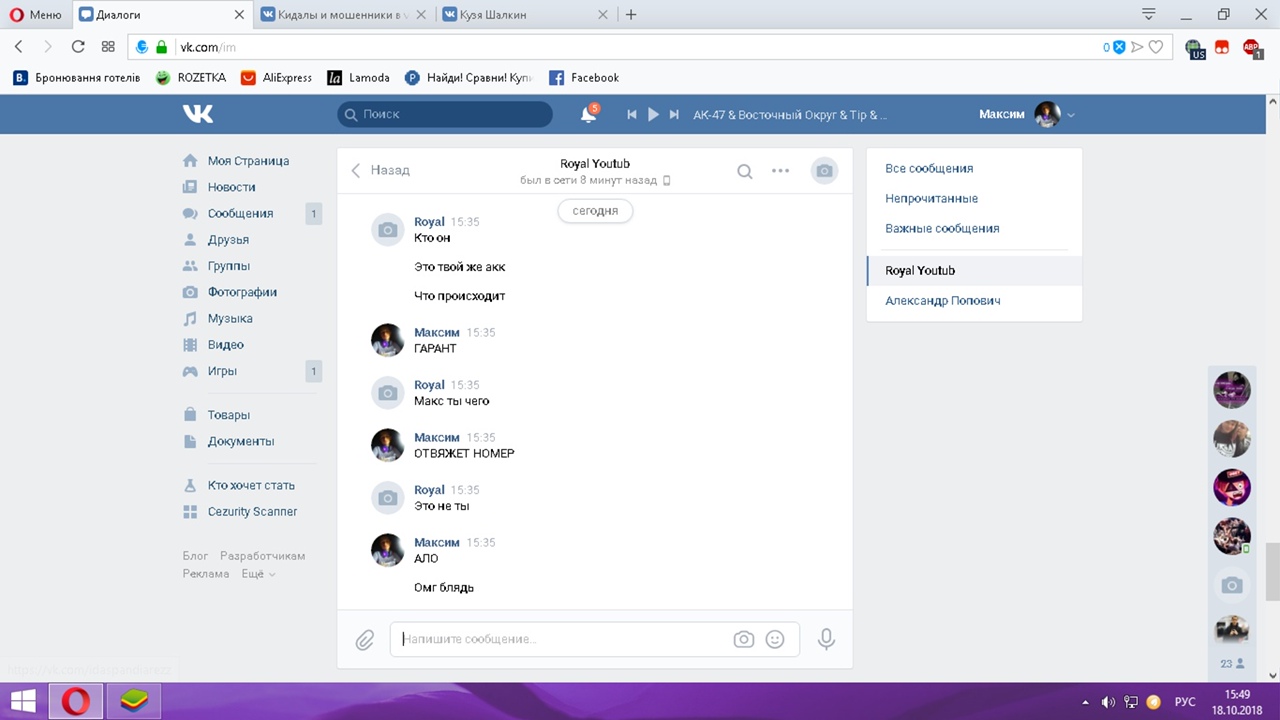Search within the conversation via magnifier
The width and height of the screenshot is (1280, 720).
(745, 171)
